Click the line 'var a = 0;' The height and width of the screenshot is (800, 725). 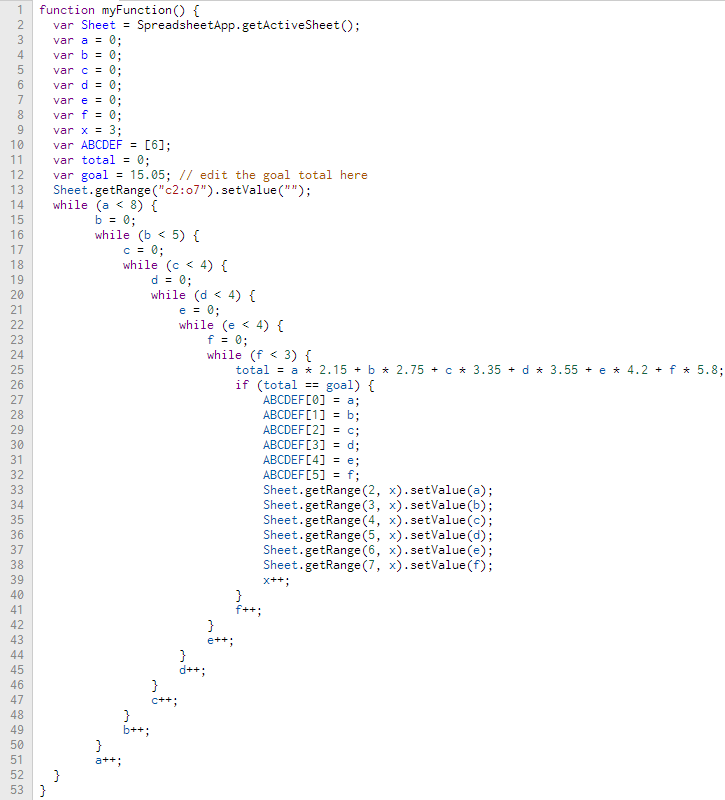pyautogui.click(x=87, y=40)
